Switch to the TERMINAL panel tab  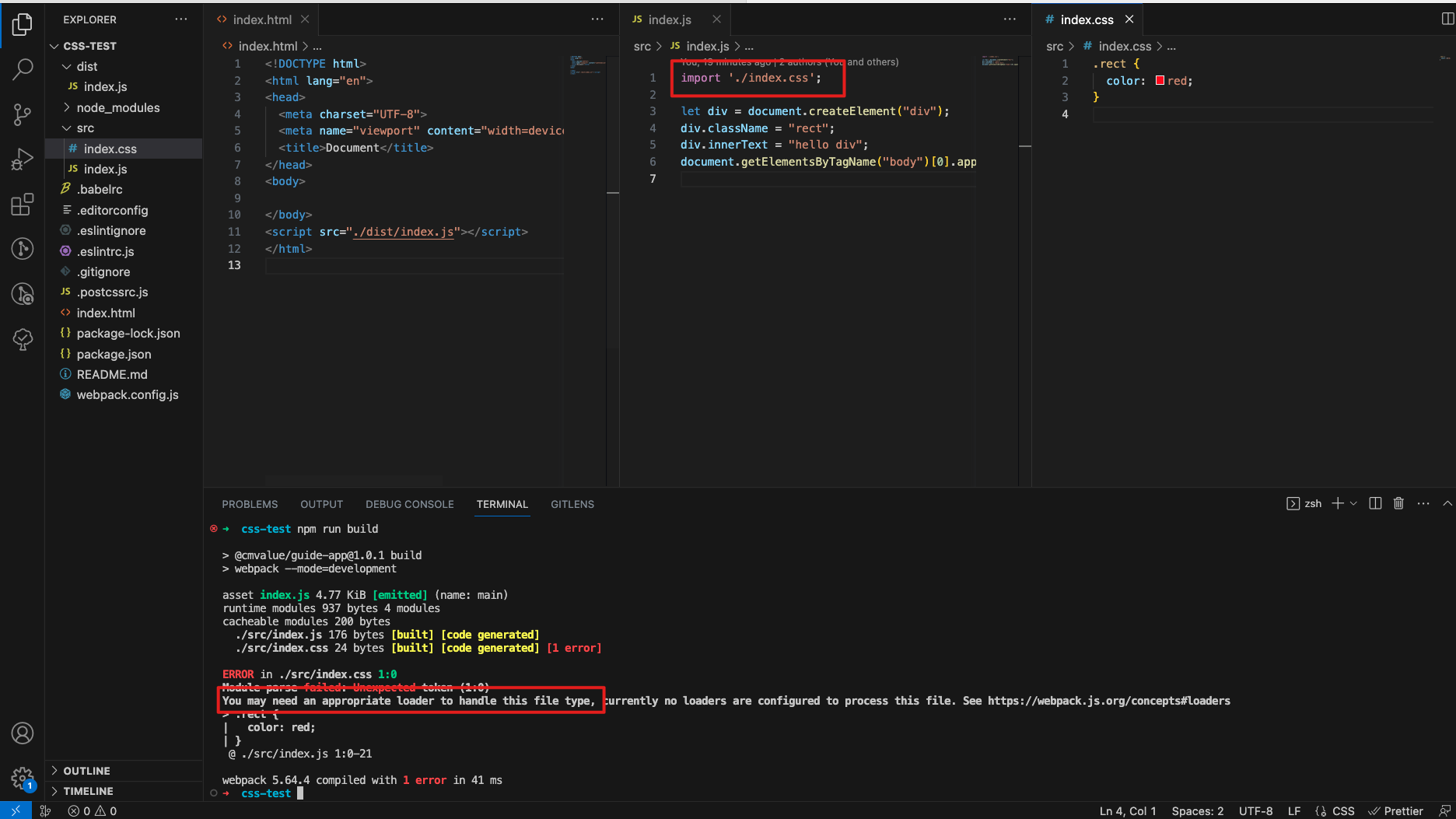(x=502, y=504)
